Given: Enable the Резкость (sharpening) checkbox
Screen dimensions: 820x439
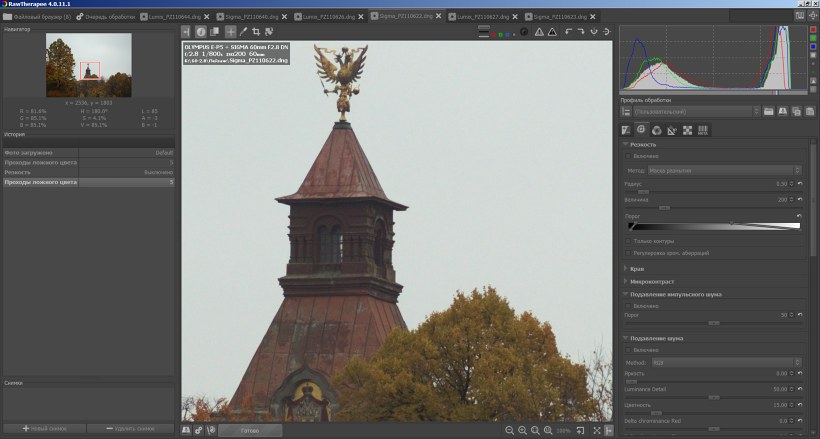Looking at the screenshot, I should pos(628,156).
